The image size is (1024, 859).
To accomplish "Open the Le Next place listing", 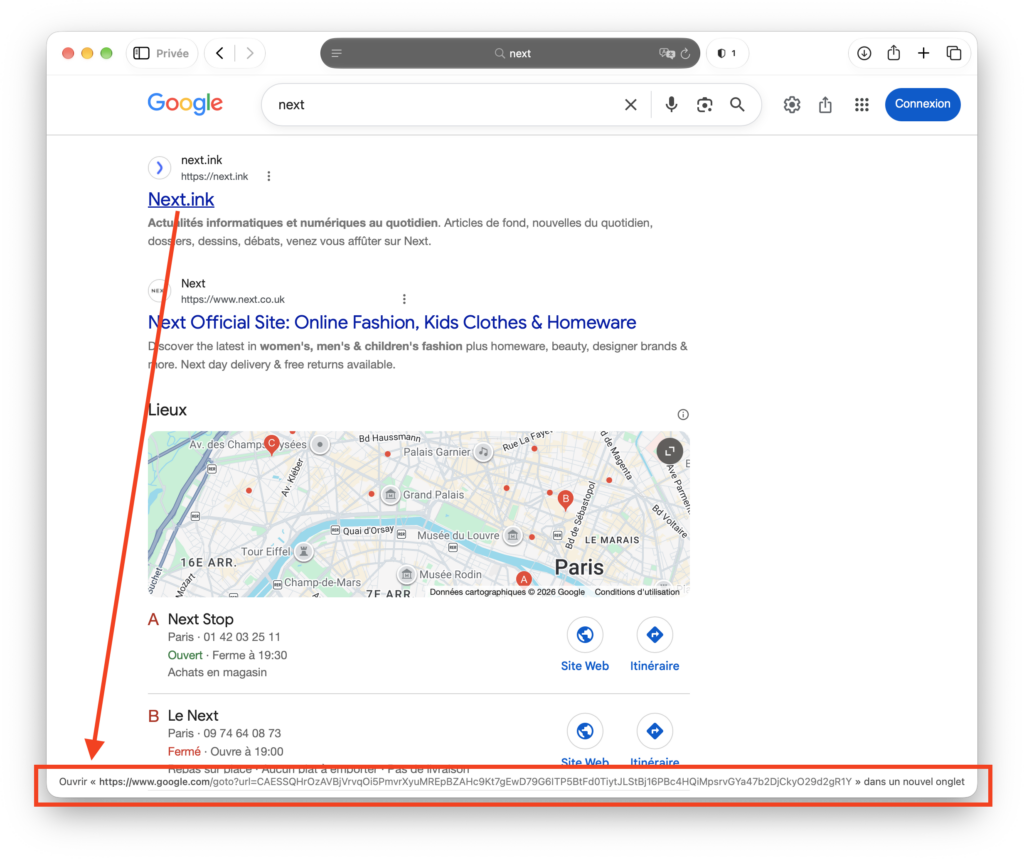I will pos(193,715).
